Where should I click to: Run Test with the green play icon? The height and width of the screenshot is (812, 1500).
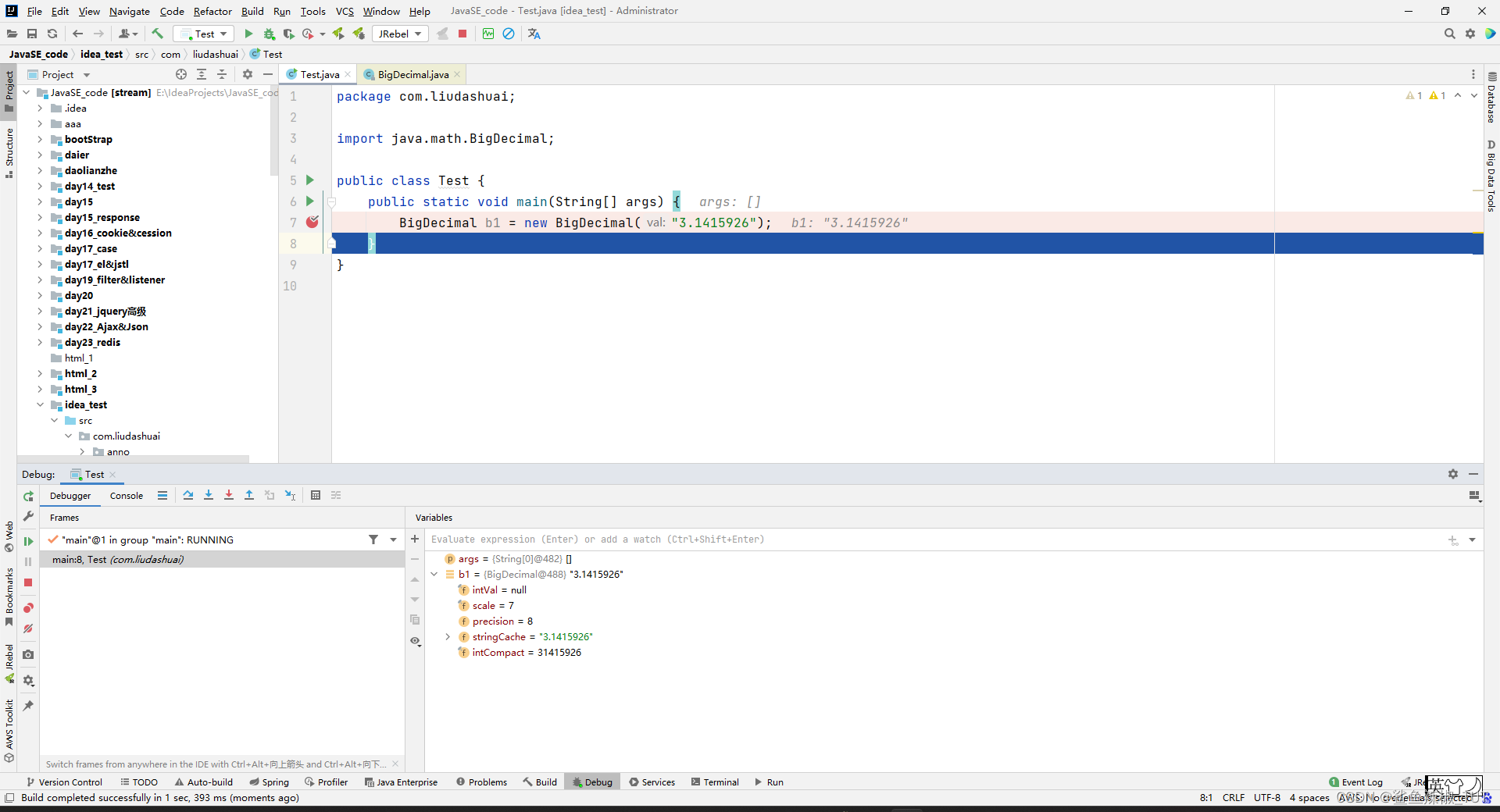[x=248, y=34]
